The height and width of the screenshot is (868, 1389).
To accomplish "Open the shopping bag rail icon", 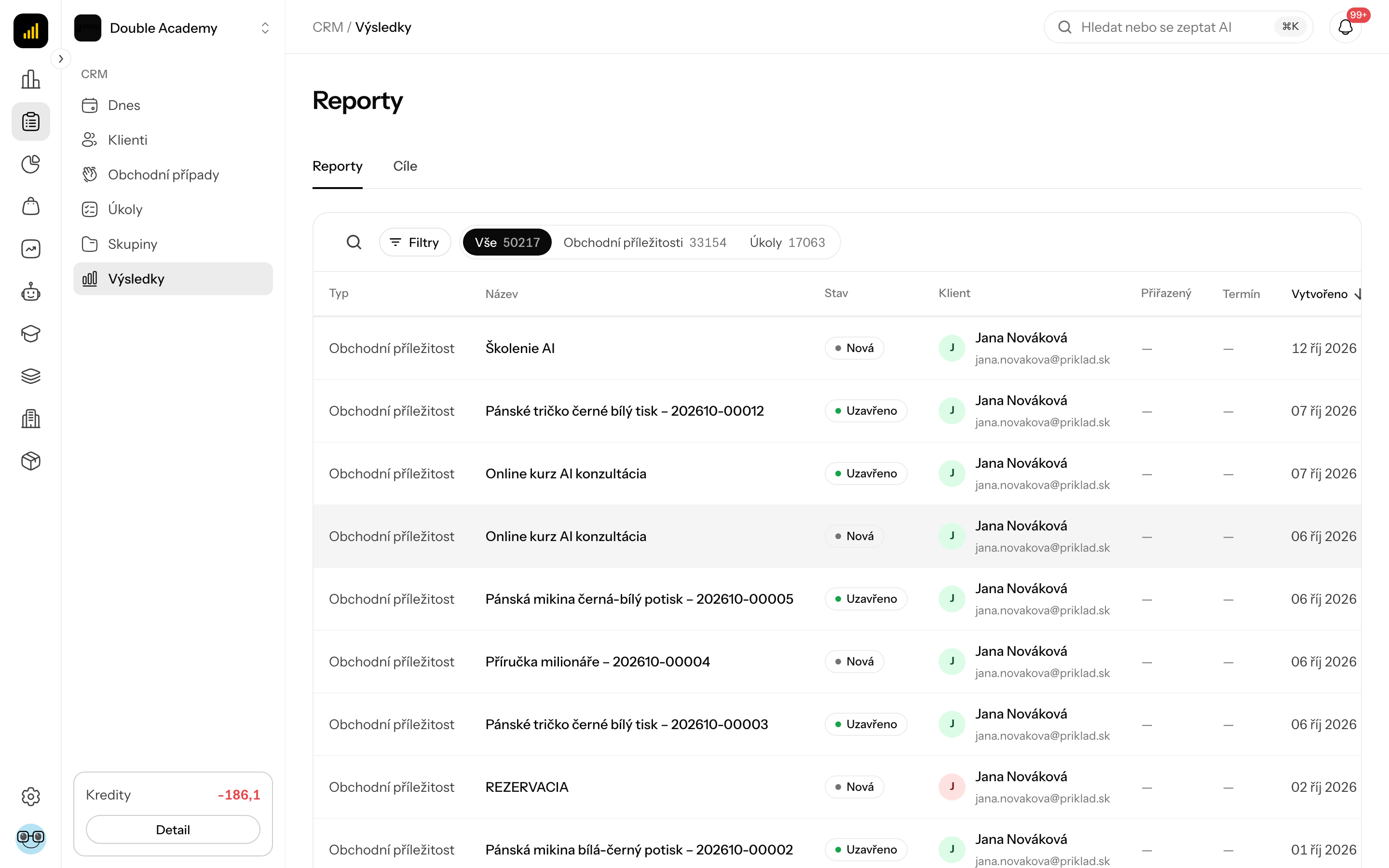I will click(x=30, y=207).
